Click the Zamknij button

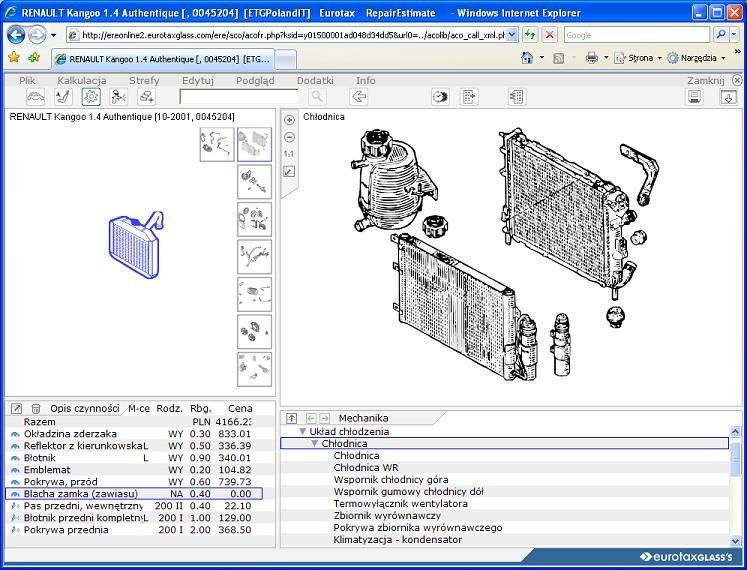pos(706,81)
